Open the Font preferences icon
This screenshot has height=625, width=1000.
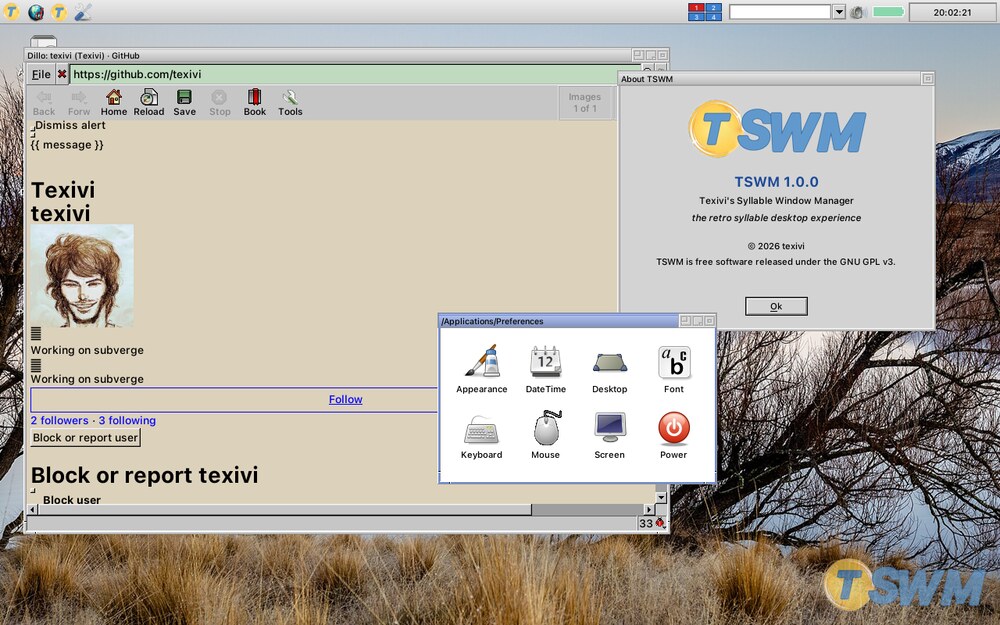(x=673, y=369)
